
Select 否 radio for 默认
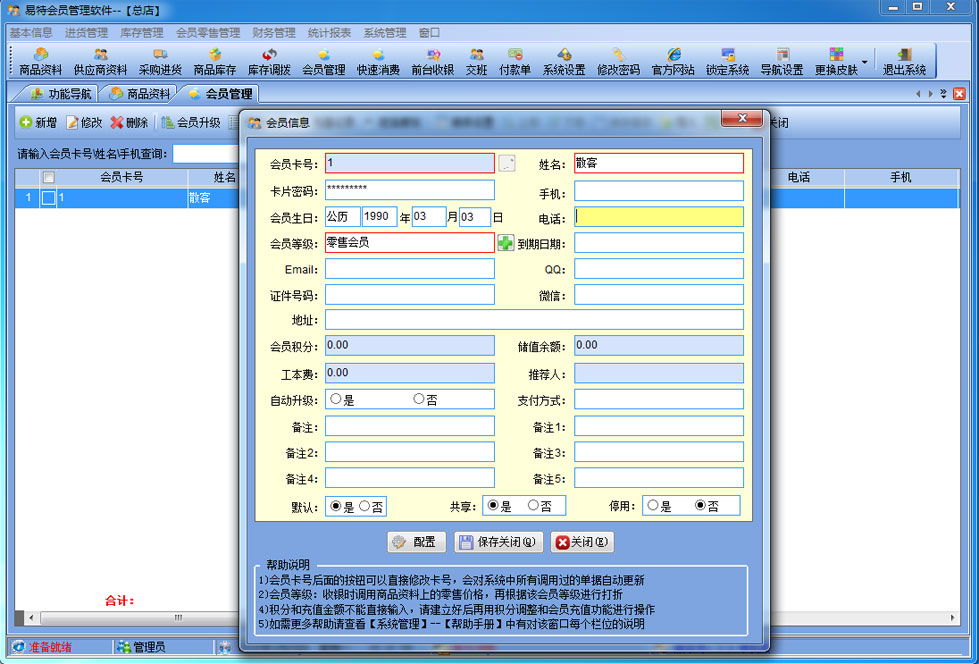(x=365, y=507)
